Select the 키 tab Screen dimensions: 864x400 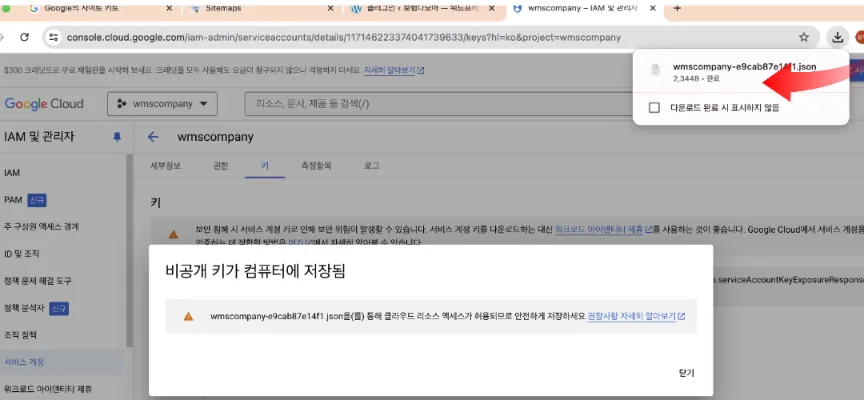click(265, 165)
